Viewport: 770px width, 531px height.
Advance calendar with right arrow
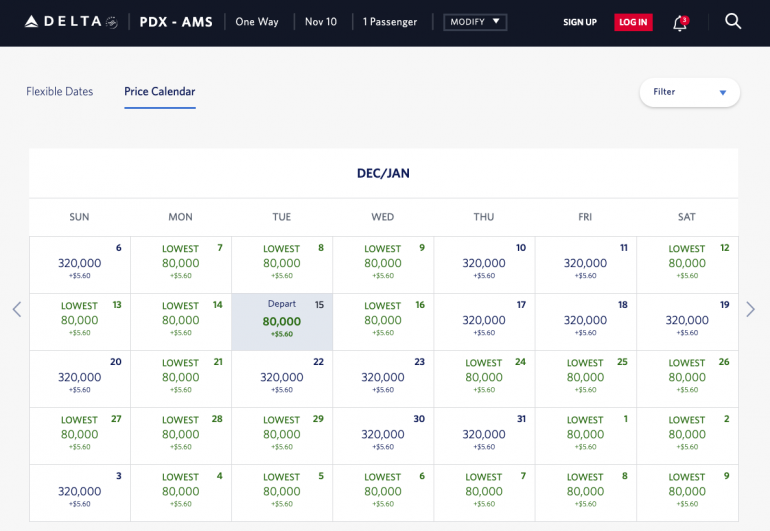[x=751, y=309]
